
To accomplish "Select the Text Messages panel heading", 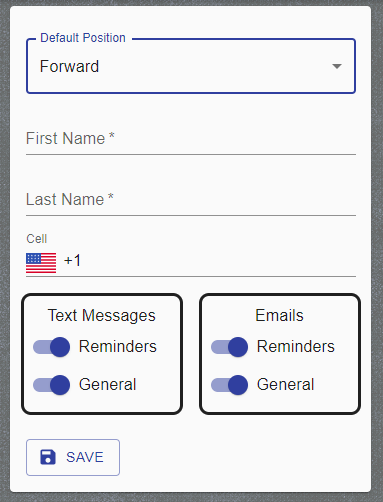I will point(102,315).
